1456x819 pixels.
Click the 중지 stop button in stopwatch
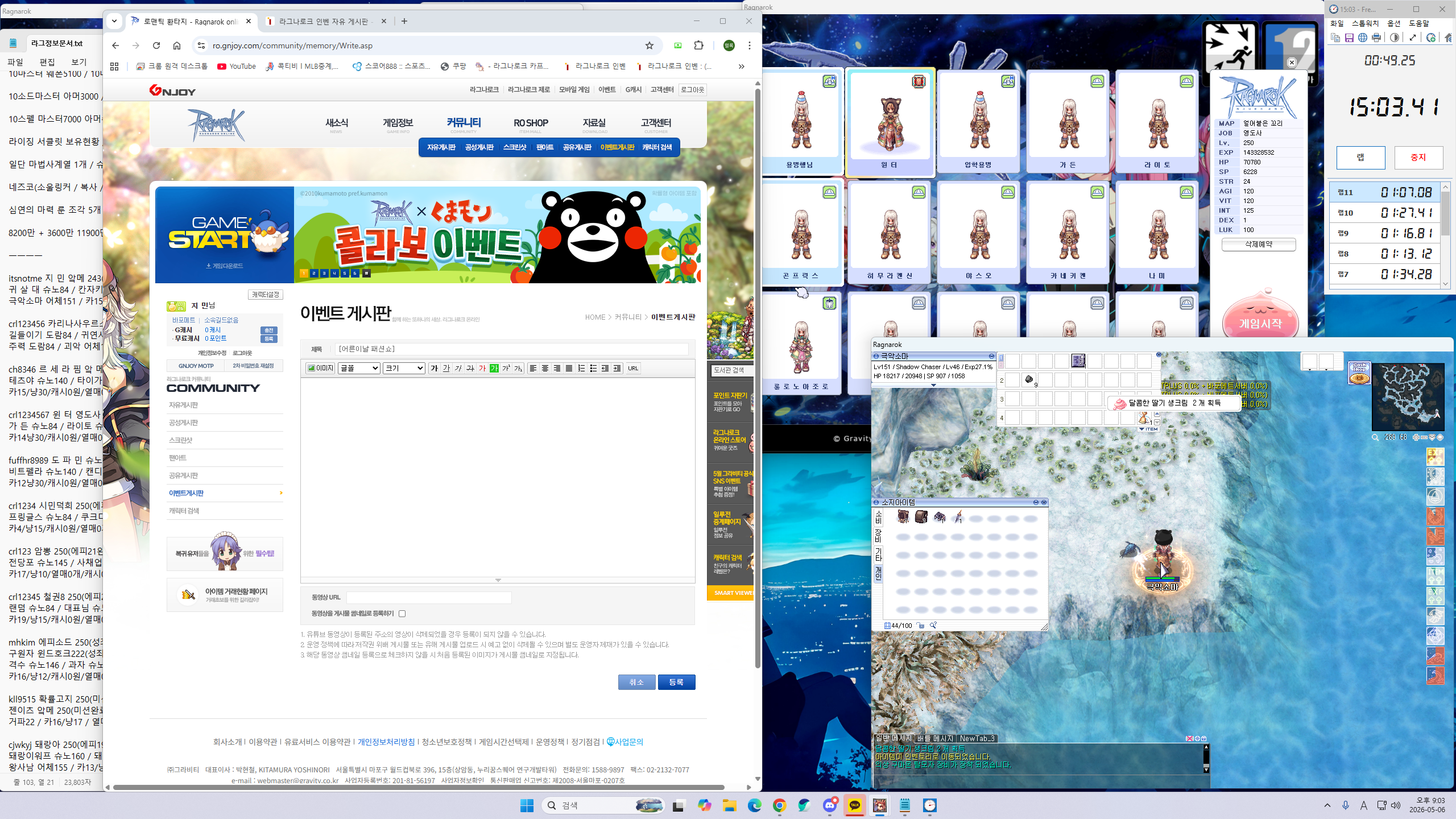[1418, 158]
